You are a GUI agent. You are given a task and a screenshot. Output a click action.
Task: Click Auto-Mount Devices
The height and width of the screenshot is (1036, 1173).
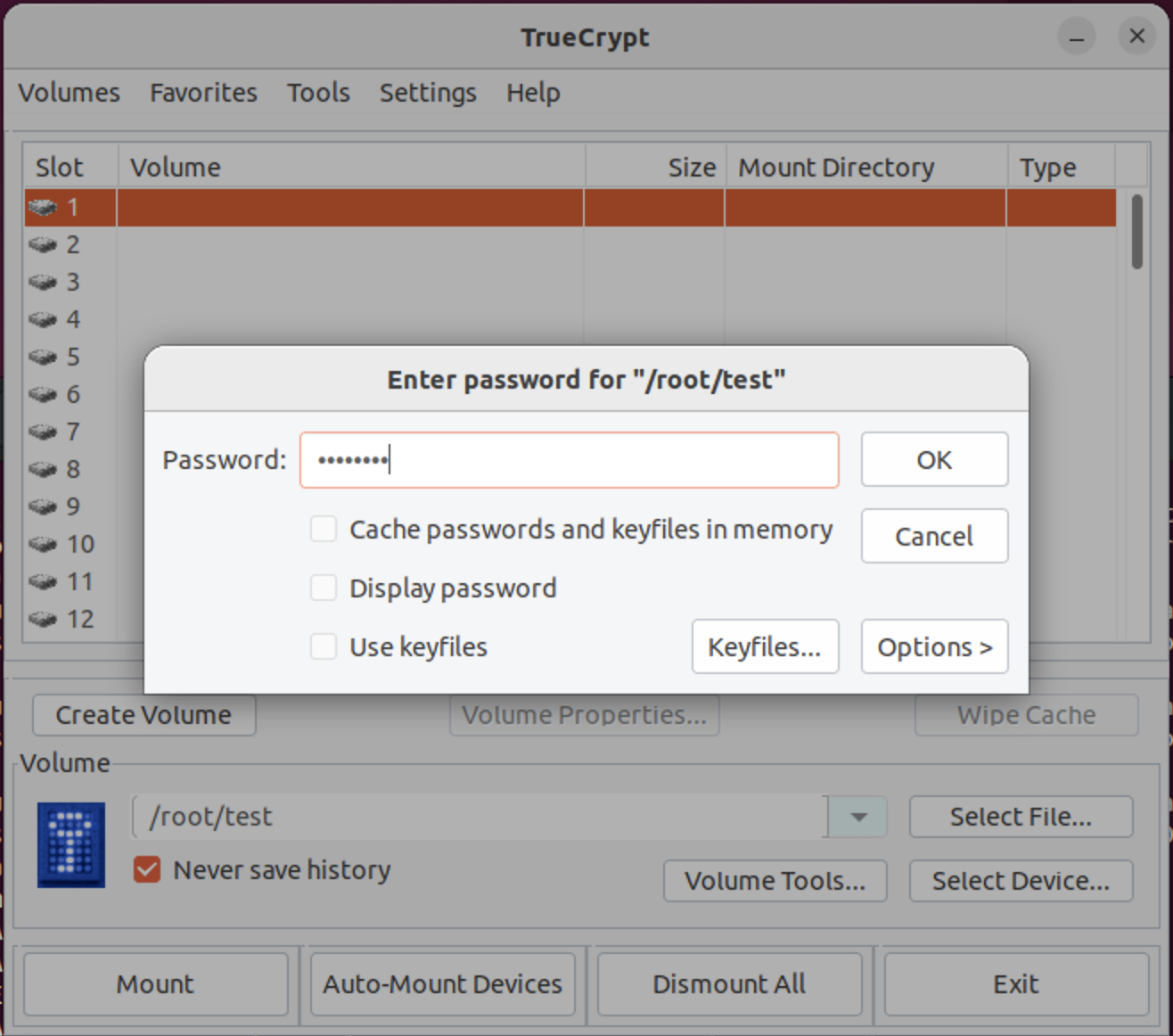442,984
